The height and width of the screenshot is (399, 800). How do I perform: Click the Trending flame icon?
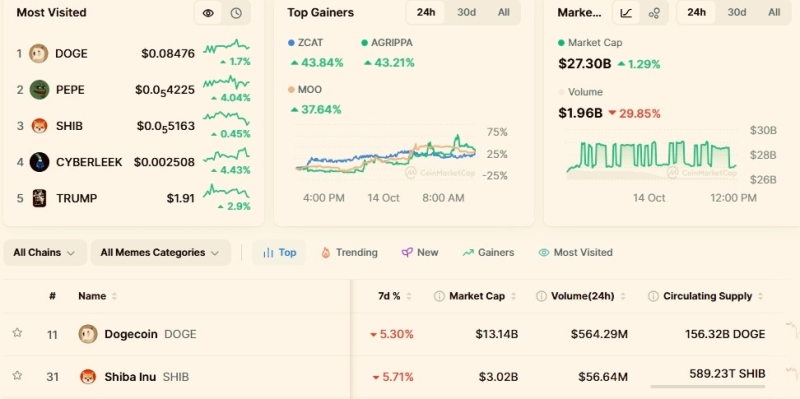click(x=326, y=253)
